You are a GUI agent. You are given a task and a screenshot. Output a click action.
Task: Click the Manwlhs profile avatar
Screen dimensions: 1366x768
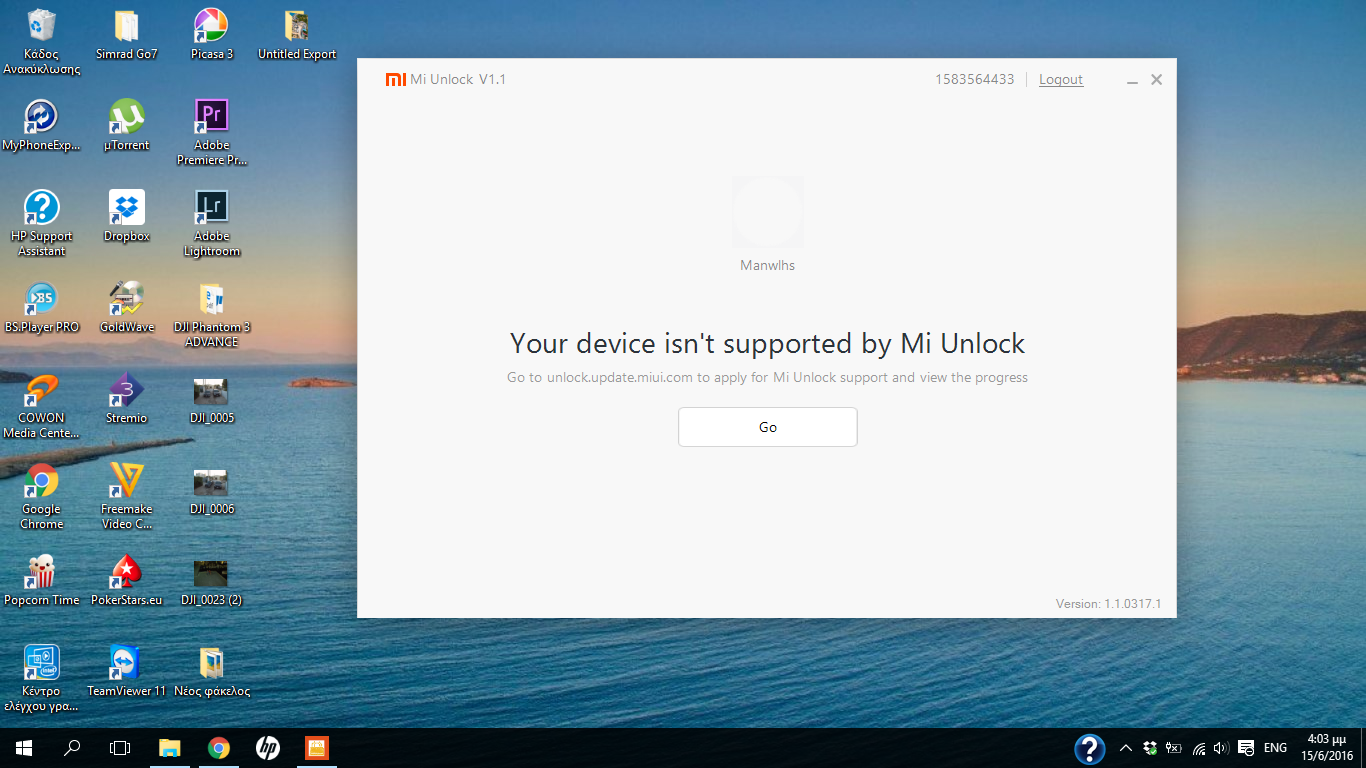point(767,212)
